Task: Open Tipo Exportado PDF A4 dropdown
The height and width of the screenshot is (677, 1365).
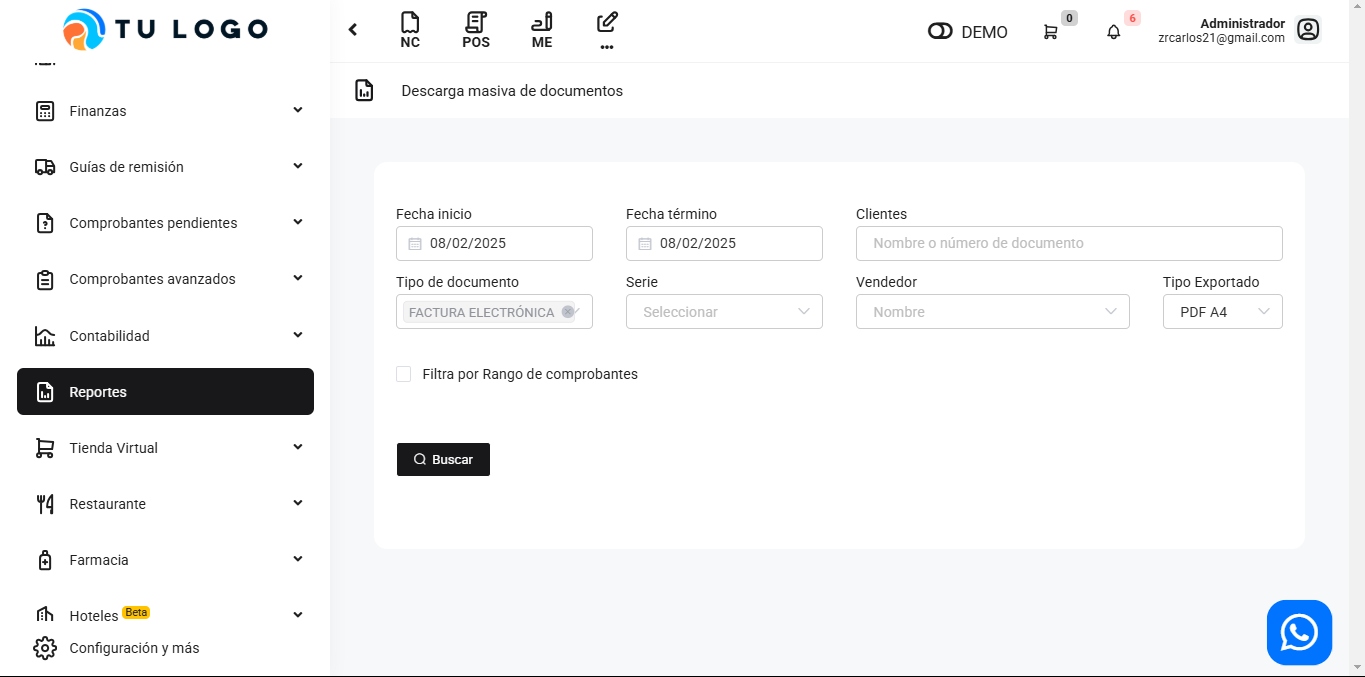Action: coord(1222,312)
